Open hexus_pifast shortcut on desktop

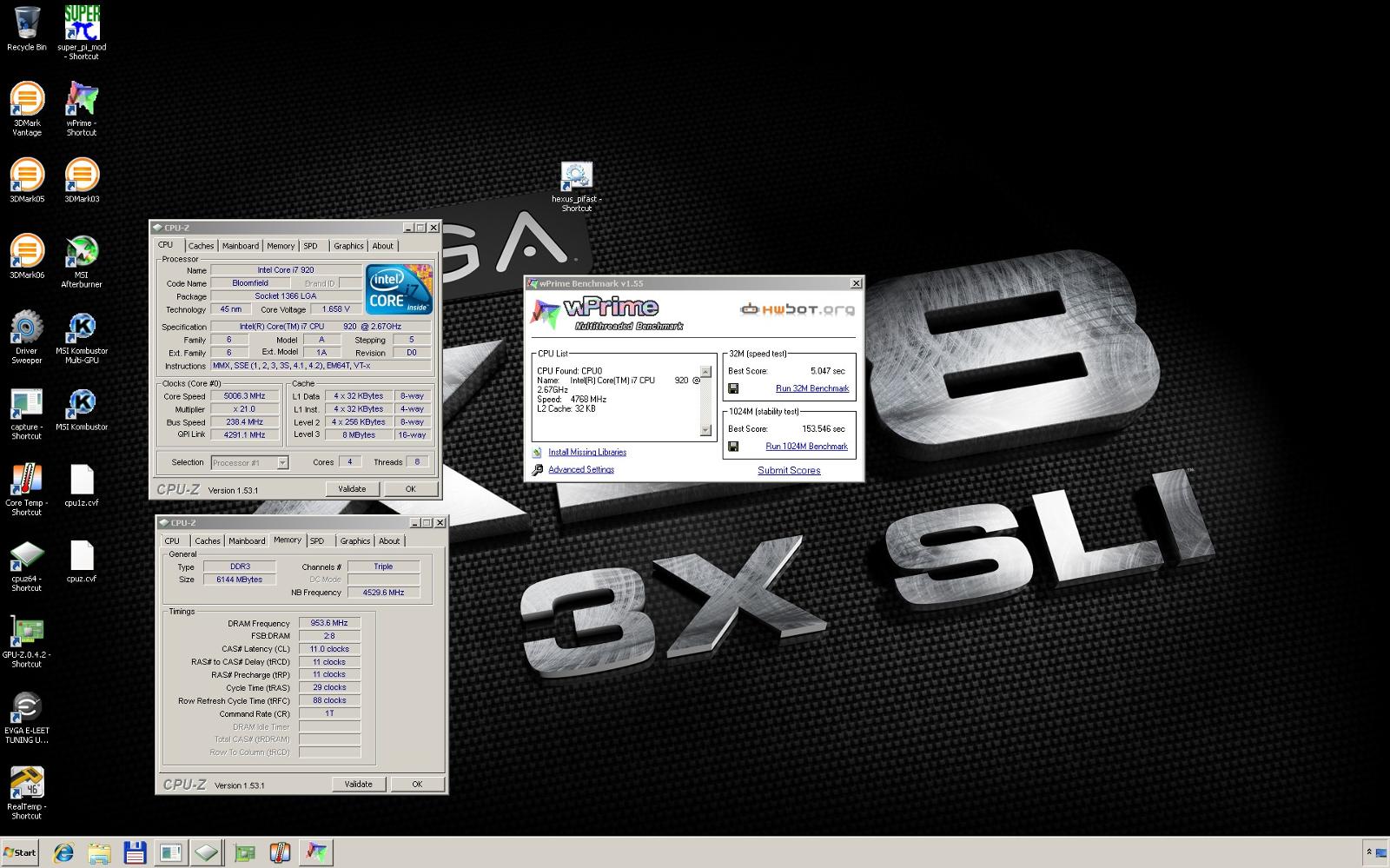[577, 186]
